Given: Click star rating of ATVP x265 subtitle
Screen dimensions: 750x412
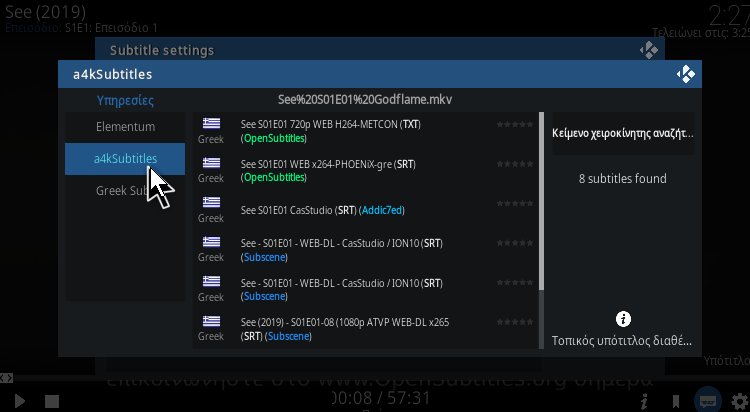Looking at the screenshot, I should coord(515,322).
